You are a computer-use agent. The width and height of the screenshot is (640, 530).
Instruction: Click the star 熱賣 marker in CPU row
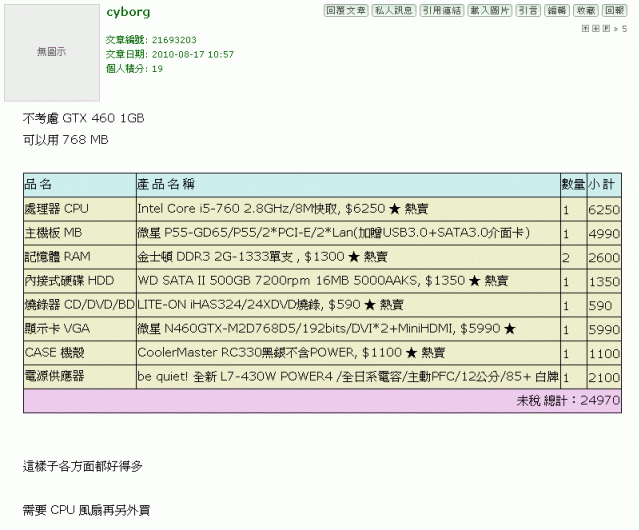(409, 209)
